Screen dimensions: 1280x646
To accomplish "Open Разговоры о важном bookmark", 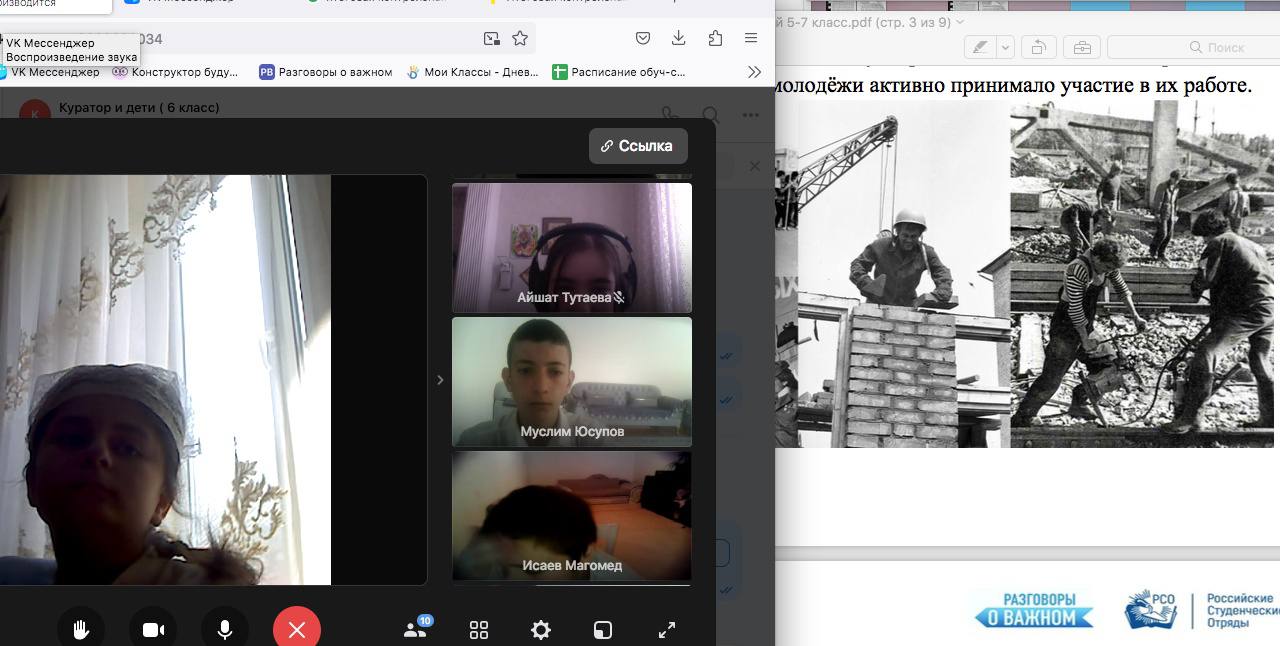I will 326,72.
